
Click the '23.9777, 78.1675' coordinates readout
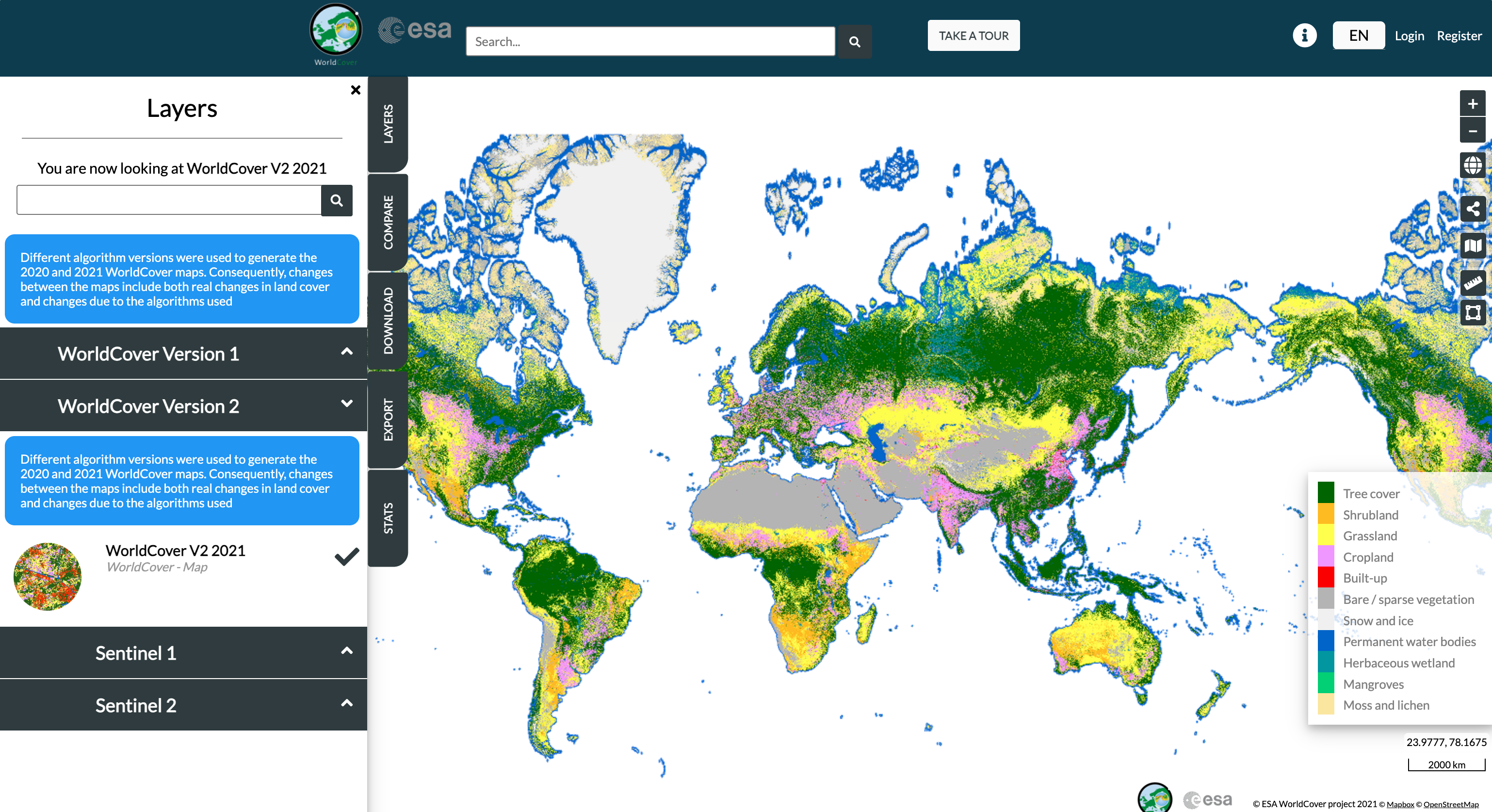click(x=1446, y=742)
